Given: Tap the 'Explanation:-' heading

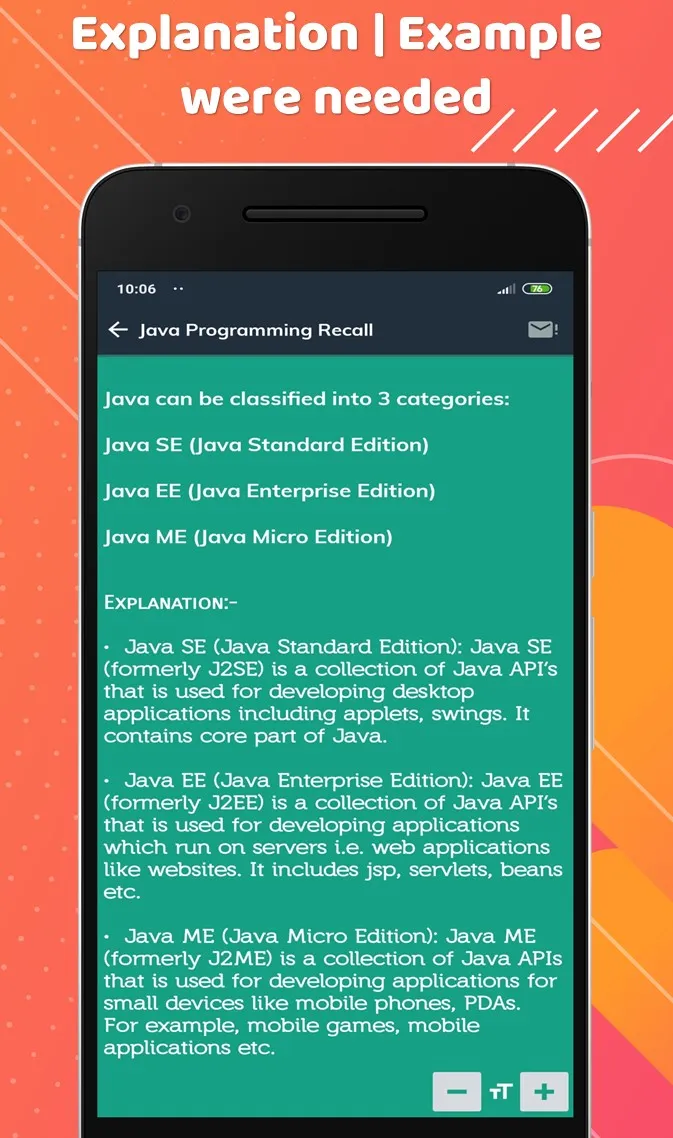Looking at the screenshot, I should 171,602.
